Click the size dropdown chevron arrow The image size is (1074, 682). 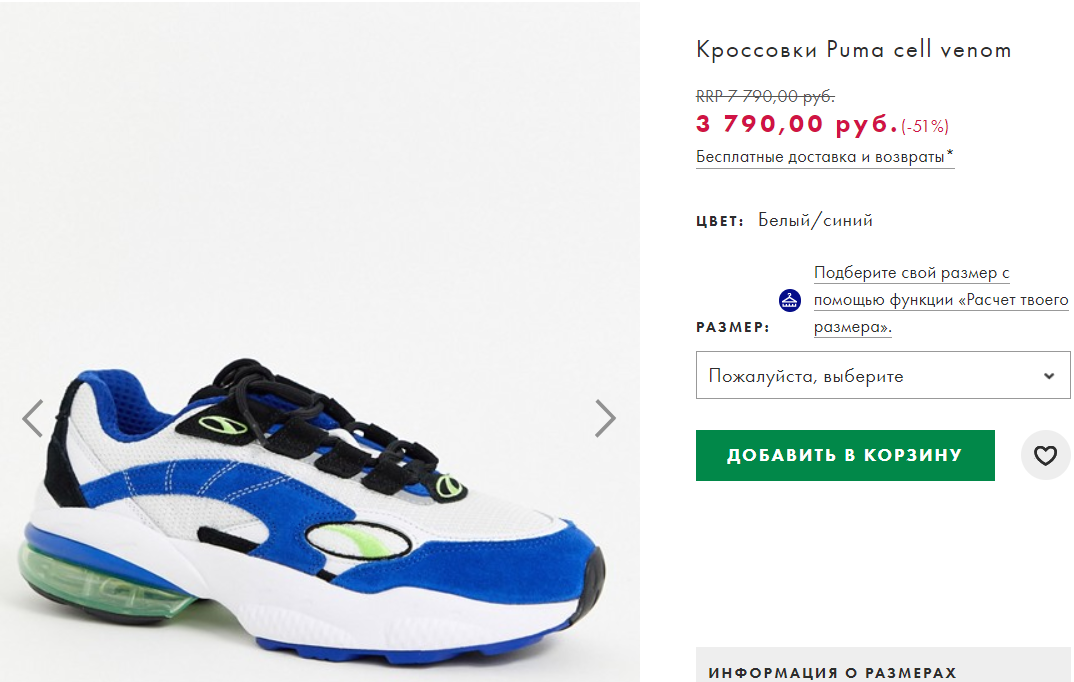point(1049,376)
